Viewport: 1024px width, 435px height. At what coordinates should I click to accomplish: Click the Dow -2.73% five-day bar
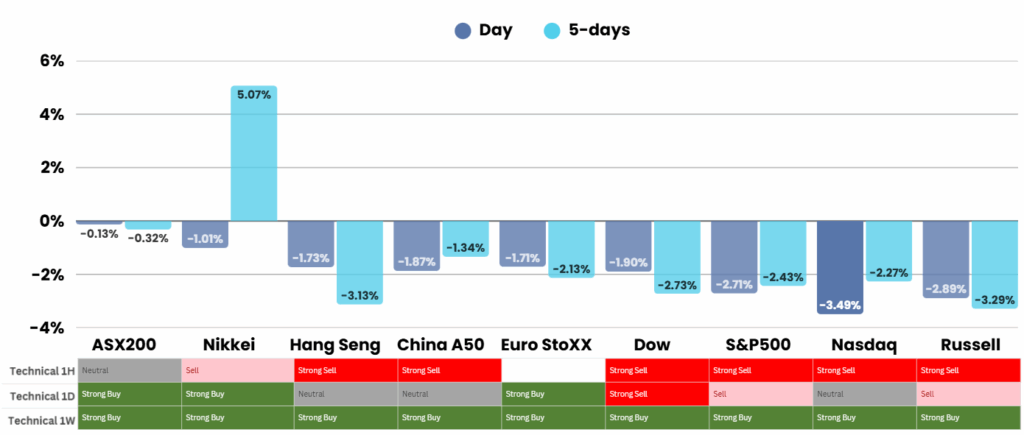tap(676, 257)
